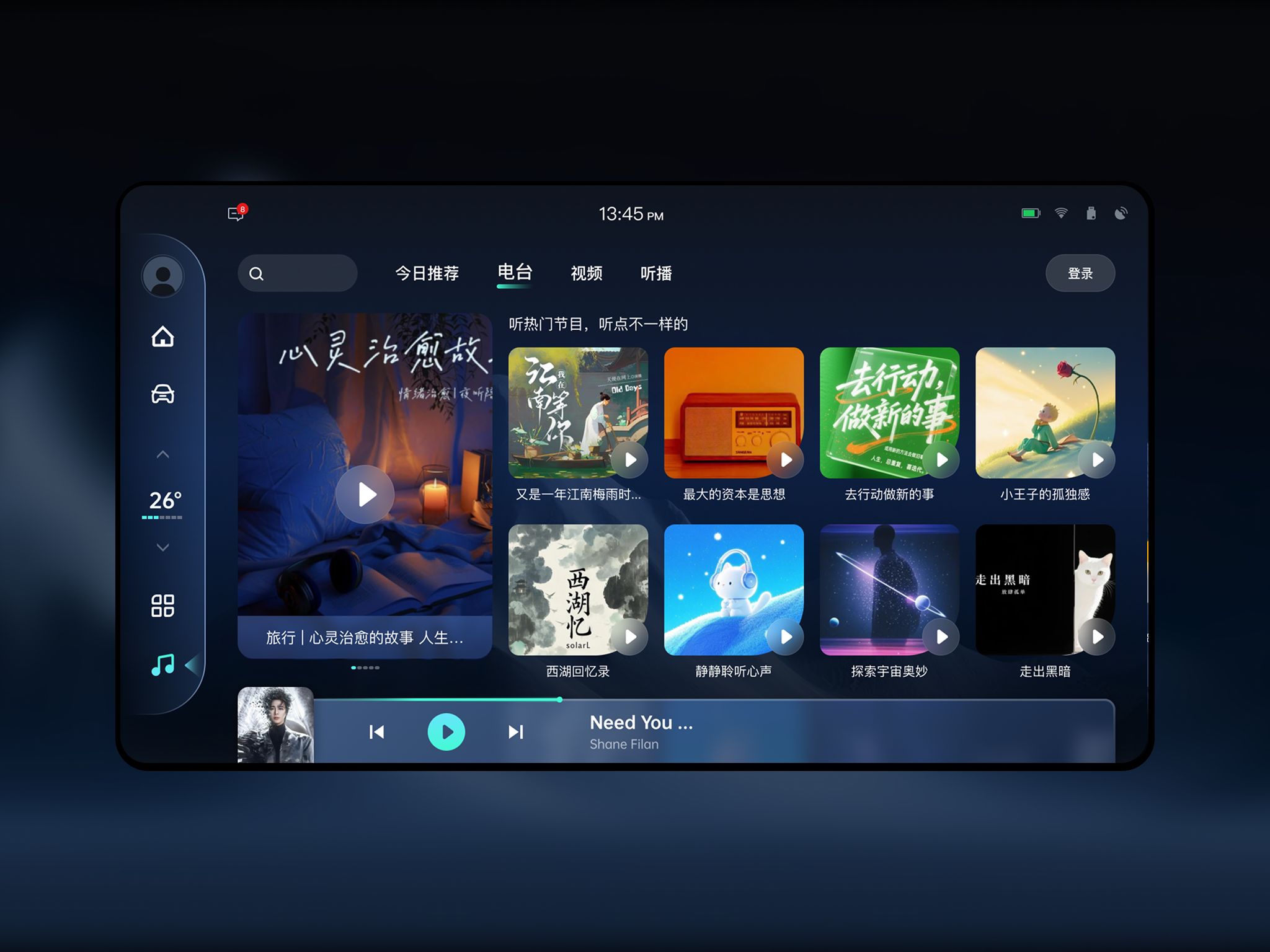
Task: Open the apps grid sidebar icon
Action: [162, 606]
